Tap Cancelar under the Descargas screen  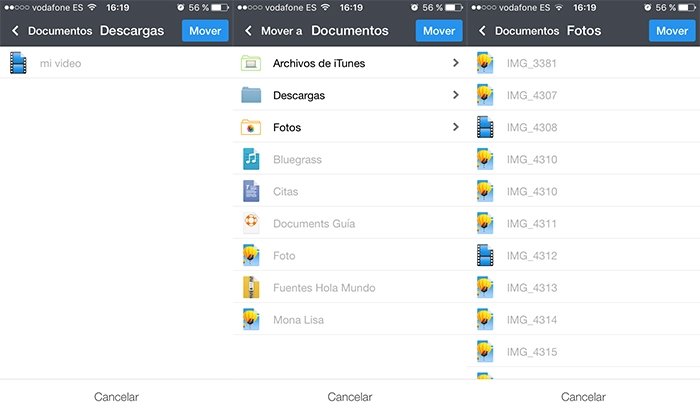pyautogui.click(x=117, y=397)
